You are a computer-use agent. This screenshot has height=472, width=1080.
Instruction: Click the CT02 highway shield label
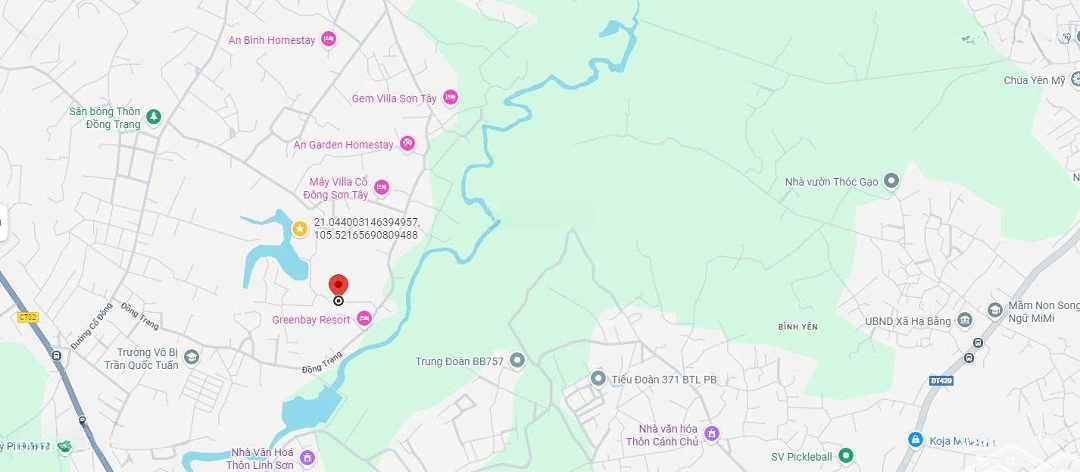(28, 317)
